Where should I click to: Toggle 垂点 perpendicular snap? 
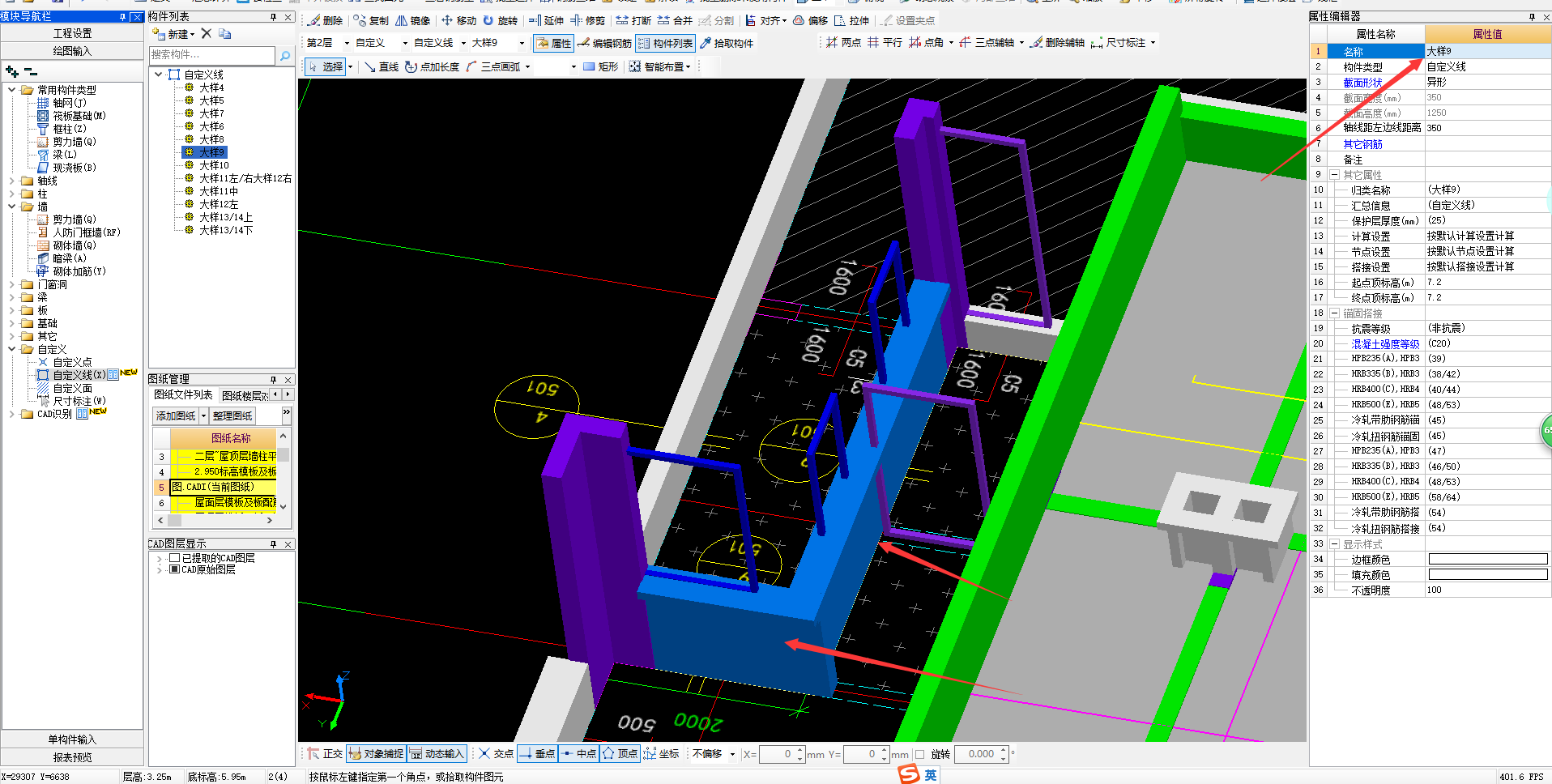[537, 753]
